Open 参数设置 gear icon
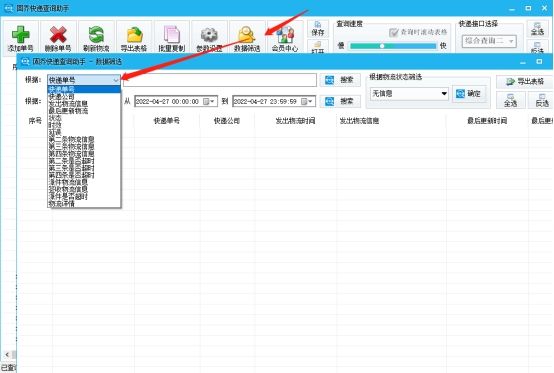This screenshot has height=373, width=554. (x=209, y=35)
